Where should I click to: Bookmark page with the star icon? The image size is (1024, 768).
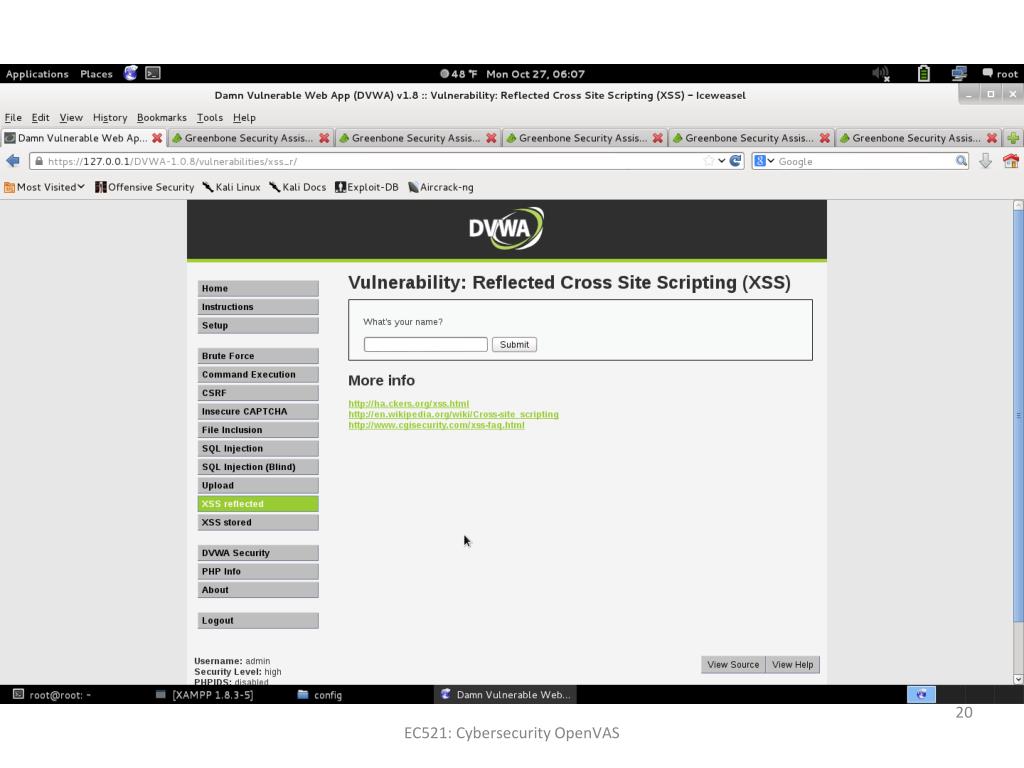click(x=709, y=161)
